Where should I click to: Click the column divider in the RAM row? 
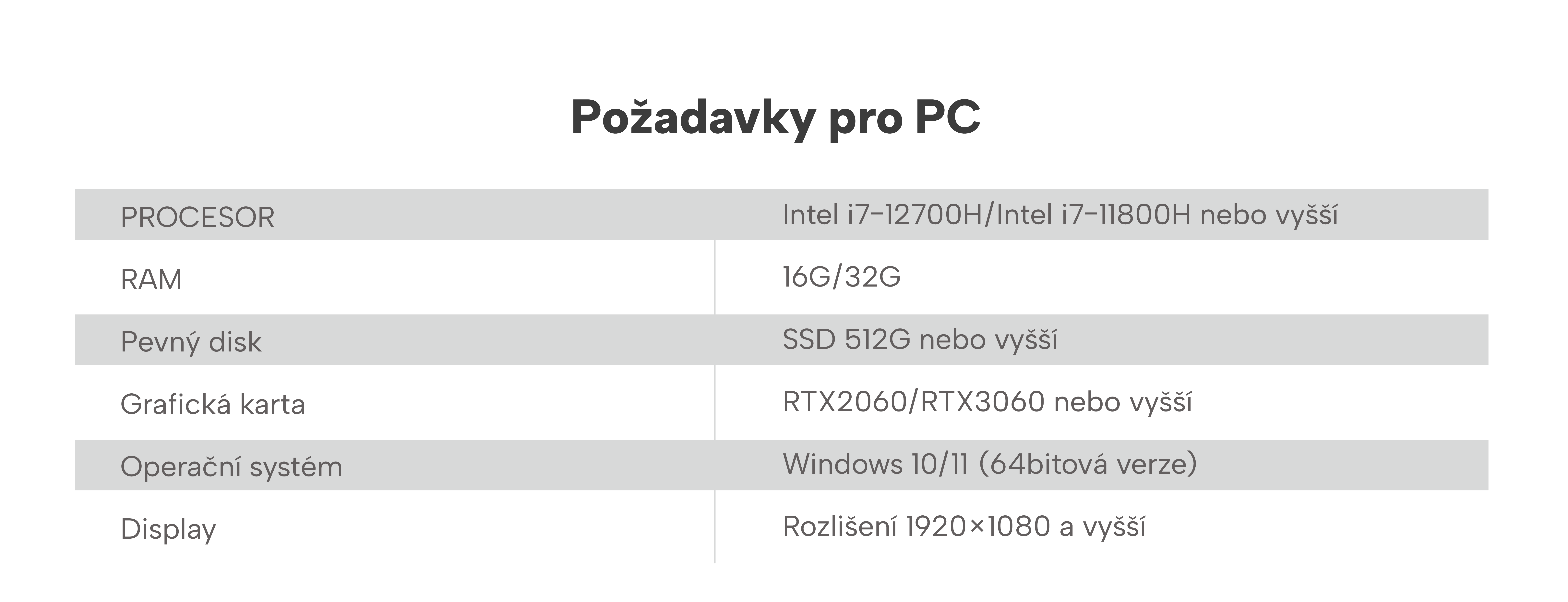(715, 277)
